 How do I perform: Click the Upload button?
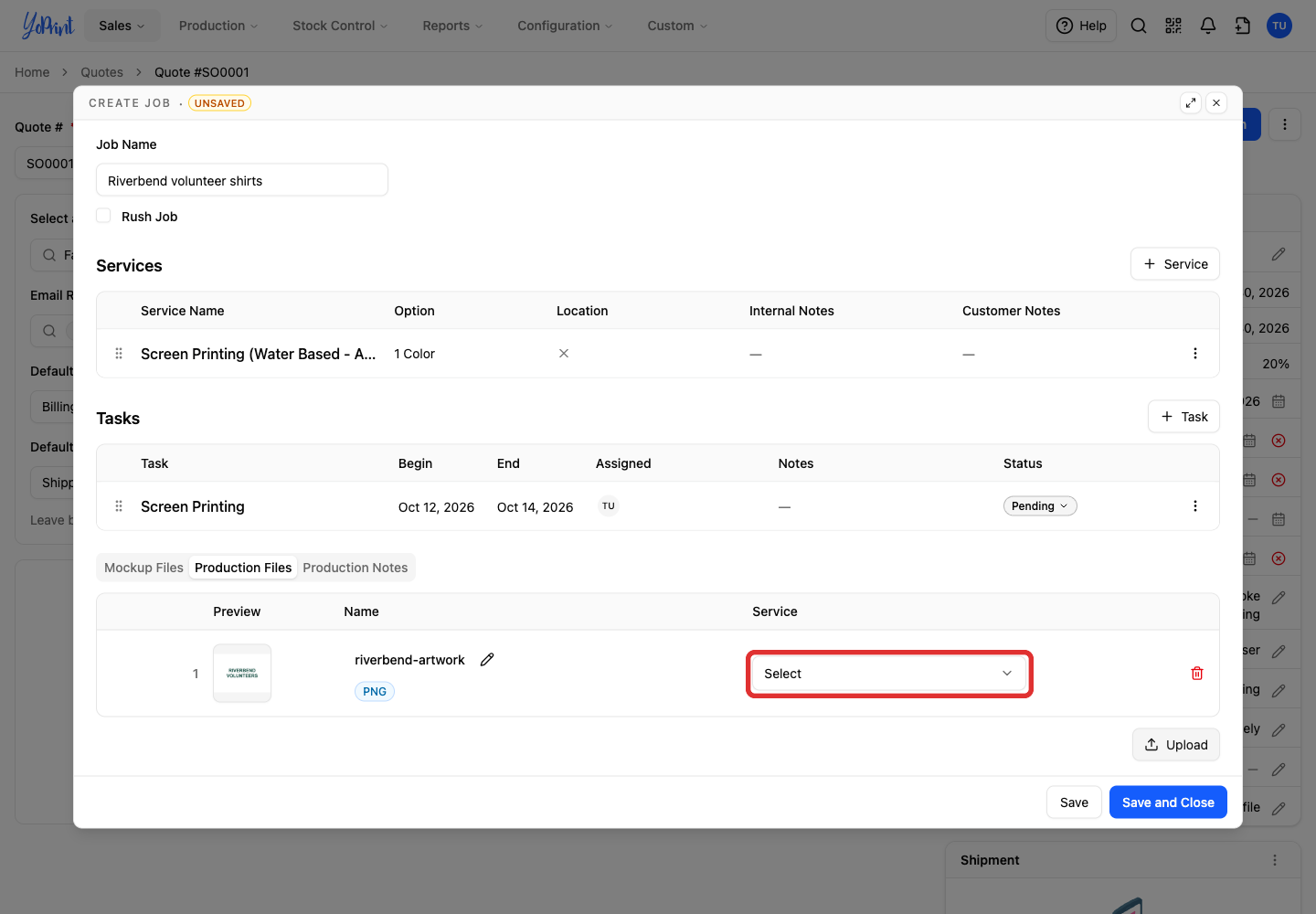pos(1176,745)
